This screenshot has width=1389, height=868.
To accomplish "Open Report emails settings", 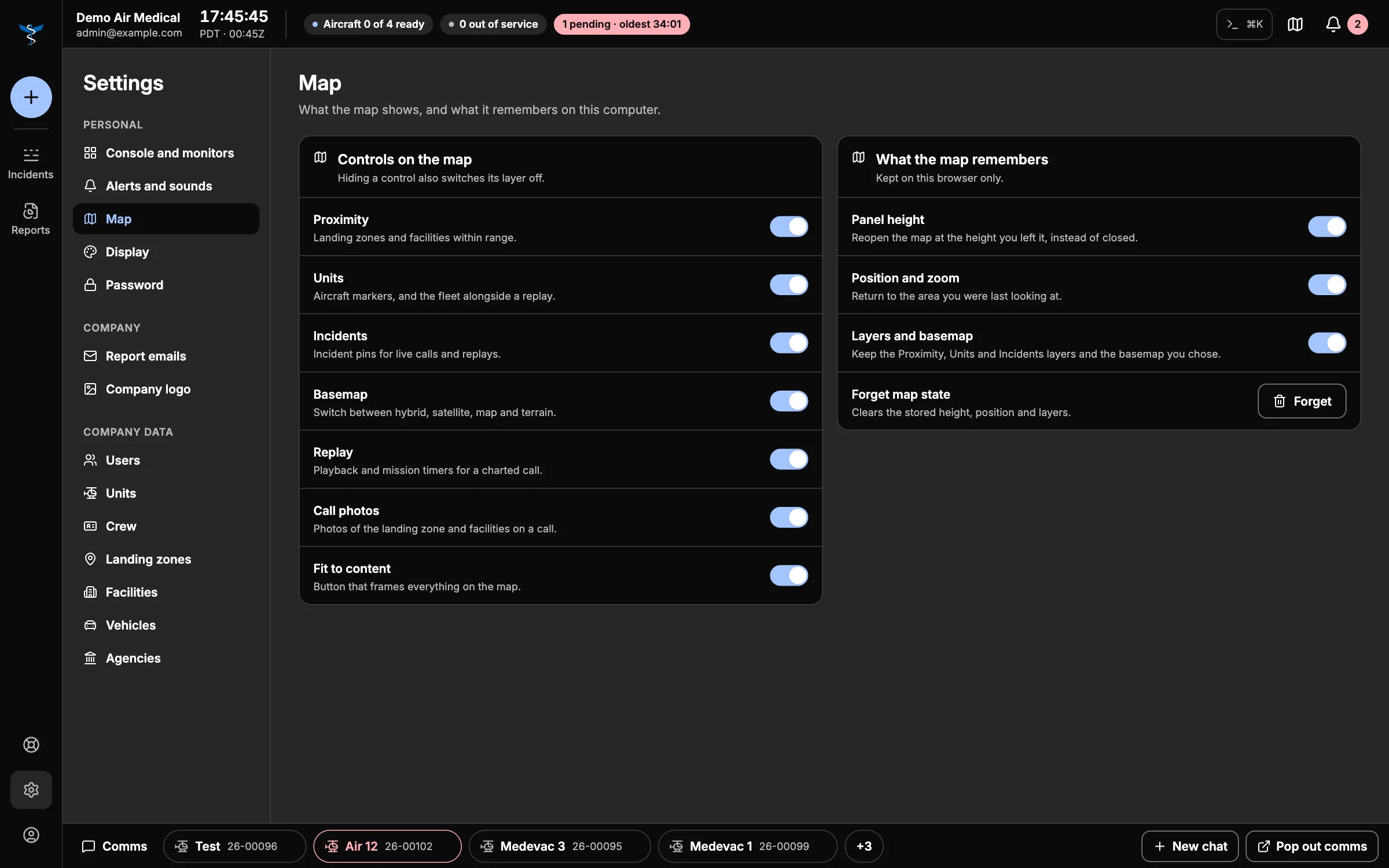I will (166, 356).
